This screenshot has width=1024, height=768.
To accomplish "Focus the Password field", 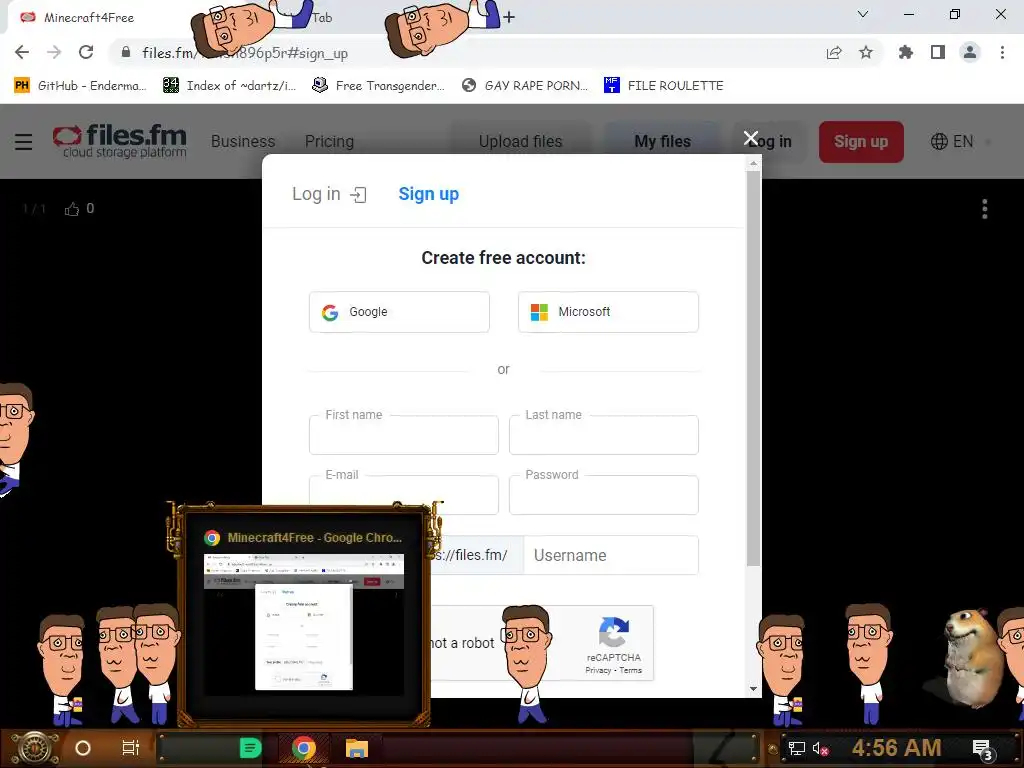I will point(603,495).
